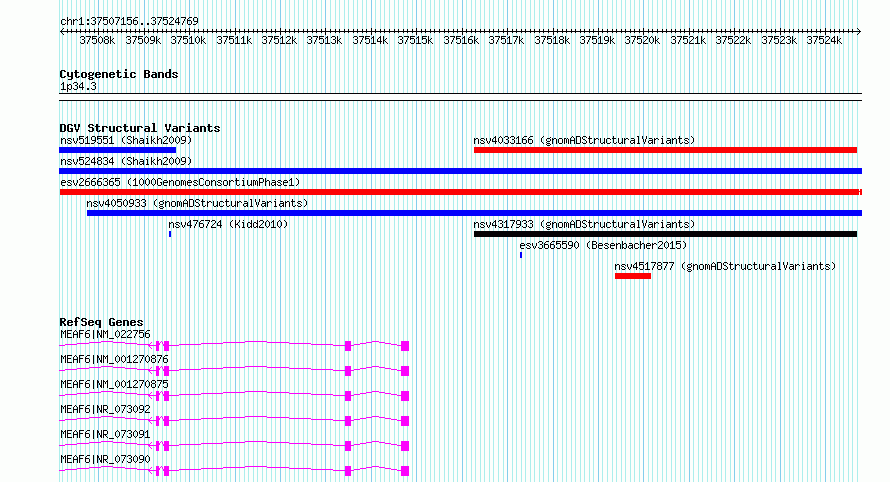Open MEAF6|NR_073090 transcript label
Image resolution: width=890 pixels, height=482 pixels.
(105, 459)
